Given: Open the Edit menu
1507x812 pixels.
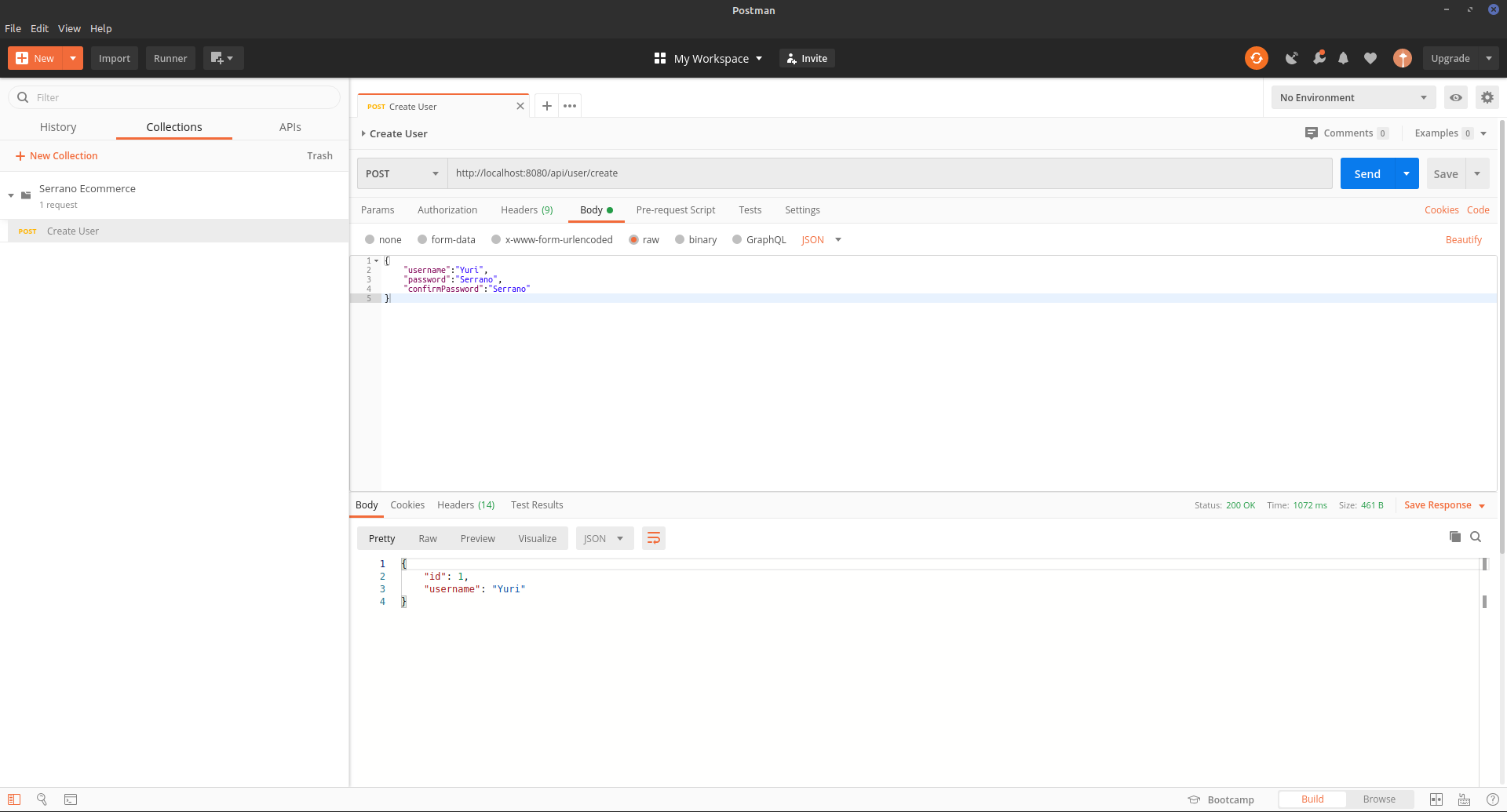Looking at the screenshot, I should click(x=40, y=28).
